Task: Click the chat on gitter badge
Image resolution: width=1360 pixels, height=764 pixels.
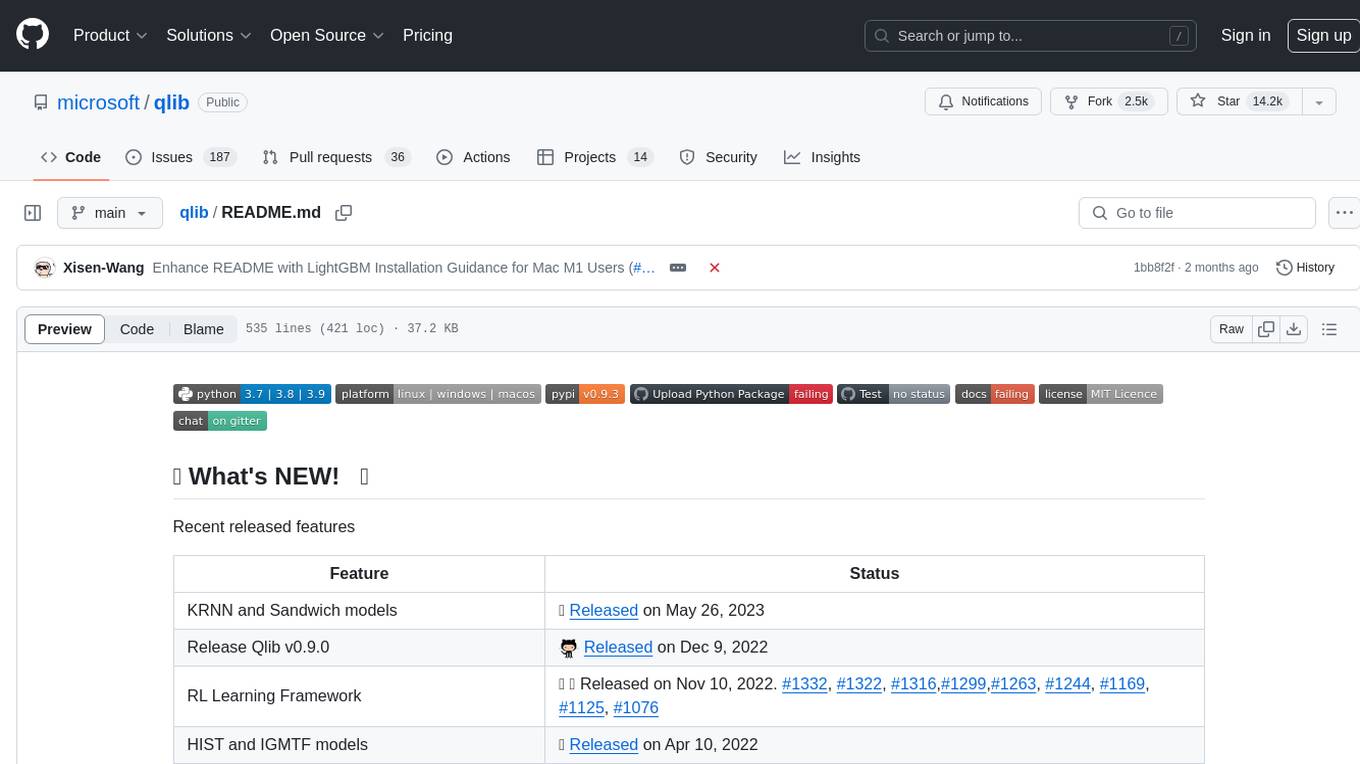Action: (x=220, y=421)
